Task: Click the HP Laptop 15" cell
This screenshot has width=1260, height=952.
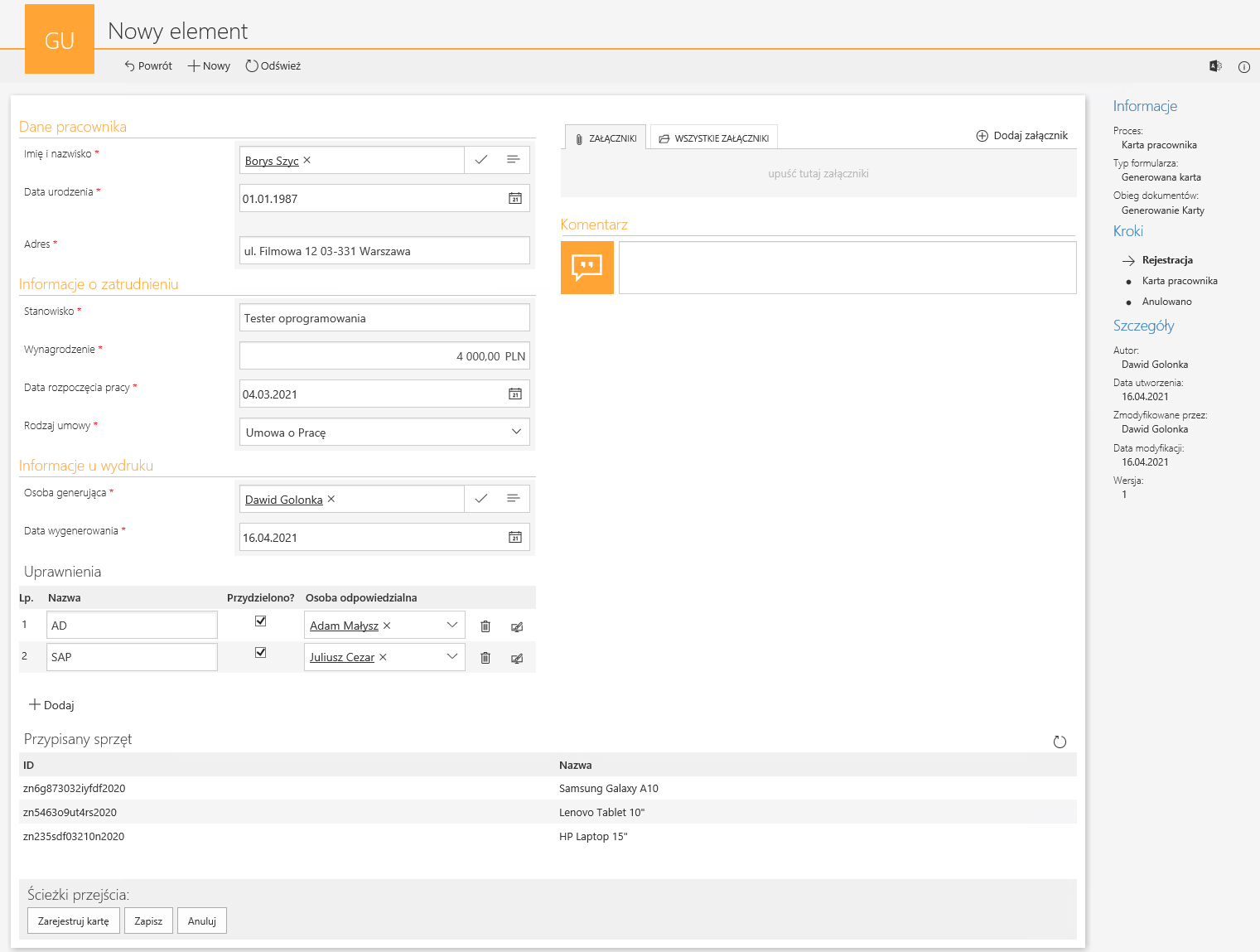Action: point(593,836)
